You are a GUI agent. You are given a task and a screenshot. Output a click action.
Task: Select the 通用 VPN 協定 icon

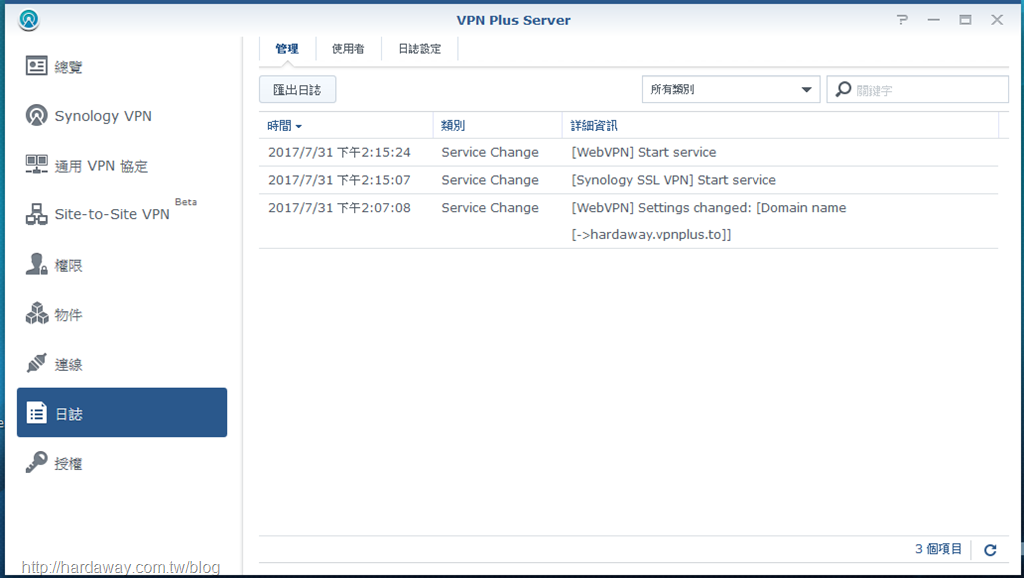(x=37, y=164)
